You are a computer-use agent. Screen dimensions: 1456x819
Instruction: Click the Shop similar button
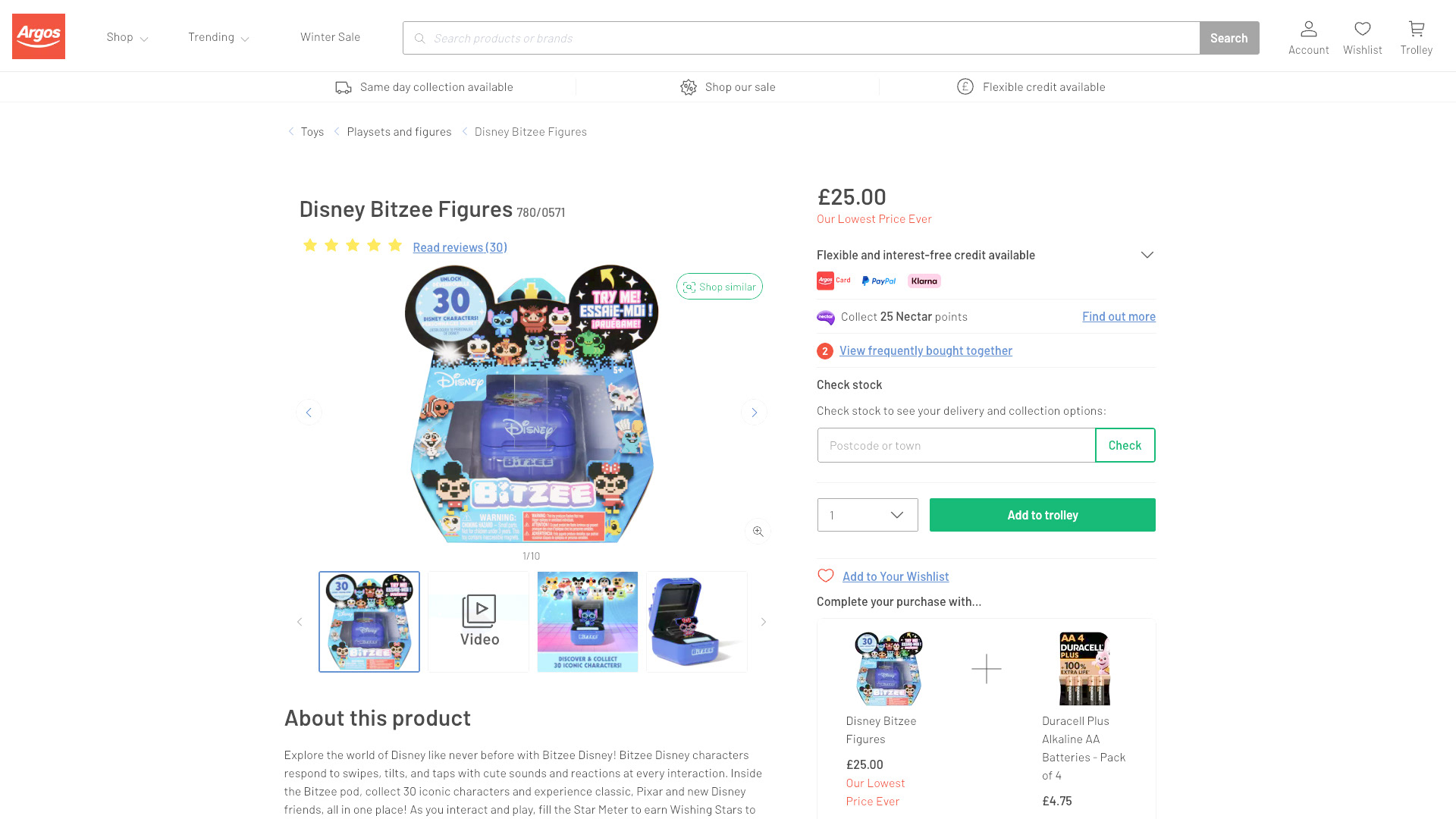(719, 287)
